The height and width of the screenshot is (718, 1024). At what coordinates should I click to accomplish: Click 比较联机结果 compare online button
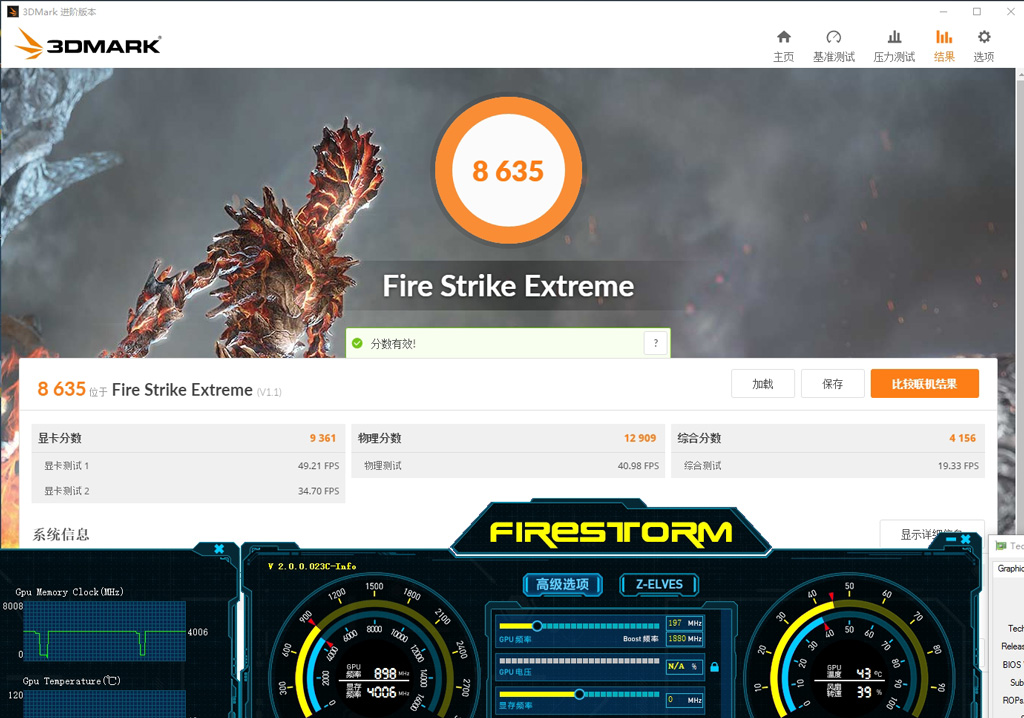(925, 383)
